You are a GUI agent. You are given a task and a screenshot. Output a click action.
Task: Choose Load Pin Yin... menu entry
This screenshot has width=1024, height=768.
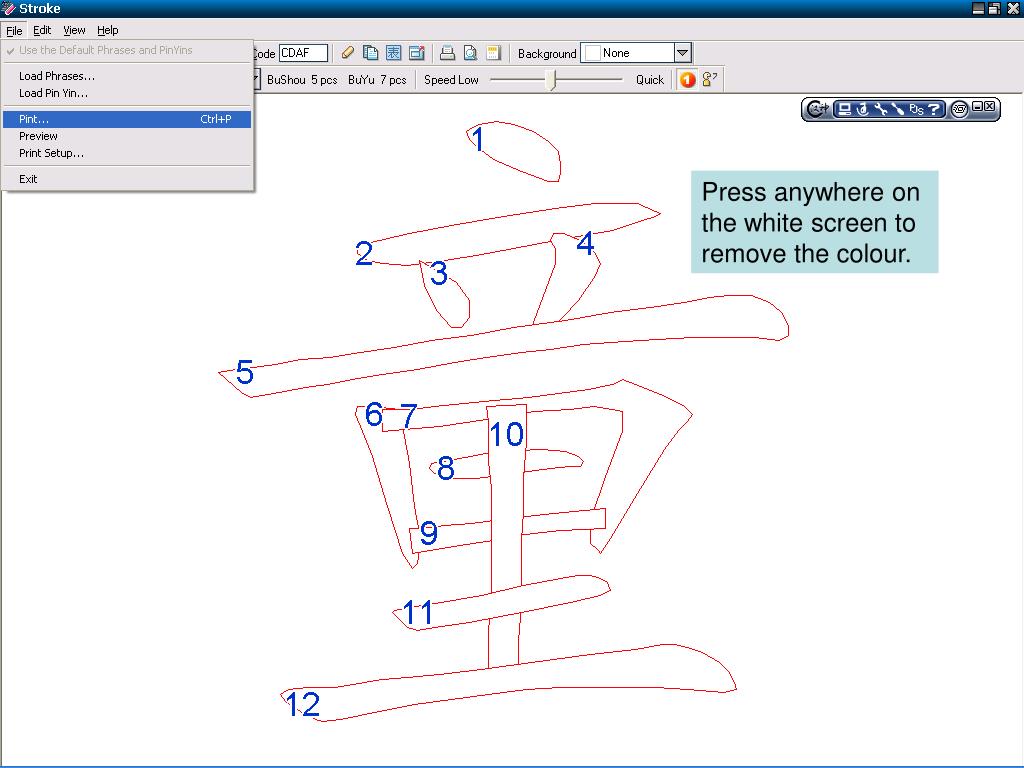coord(127,93)
